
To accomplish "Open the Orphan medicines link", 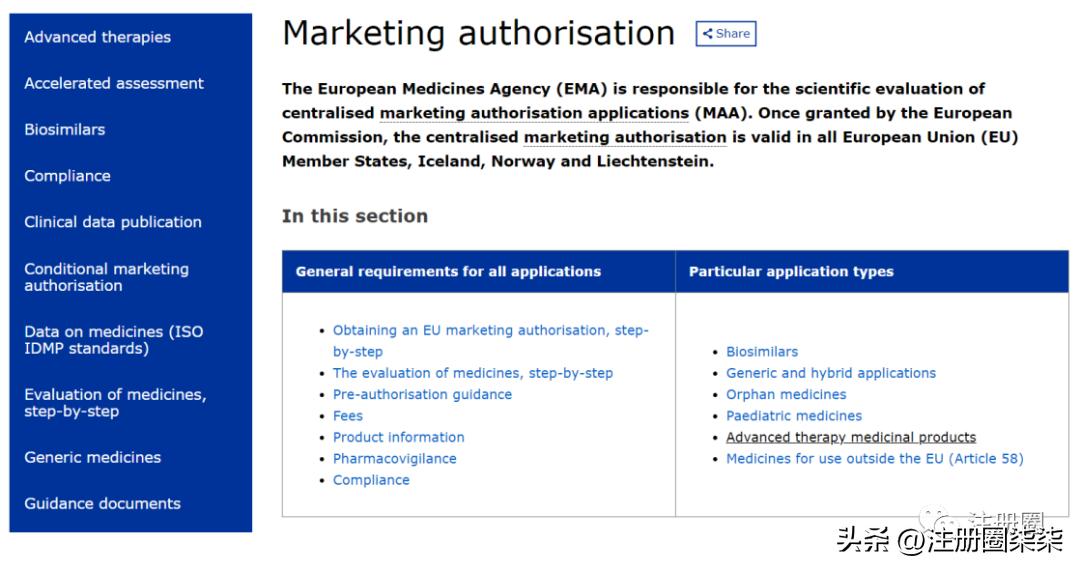I will (x=786, y=395).
